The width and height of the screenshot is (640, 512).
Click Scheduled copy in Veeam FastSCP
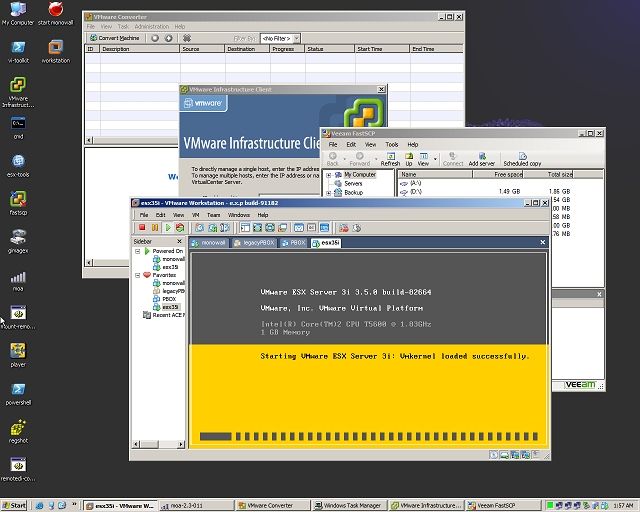522,159
